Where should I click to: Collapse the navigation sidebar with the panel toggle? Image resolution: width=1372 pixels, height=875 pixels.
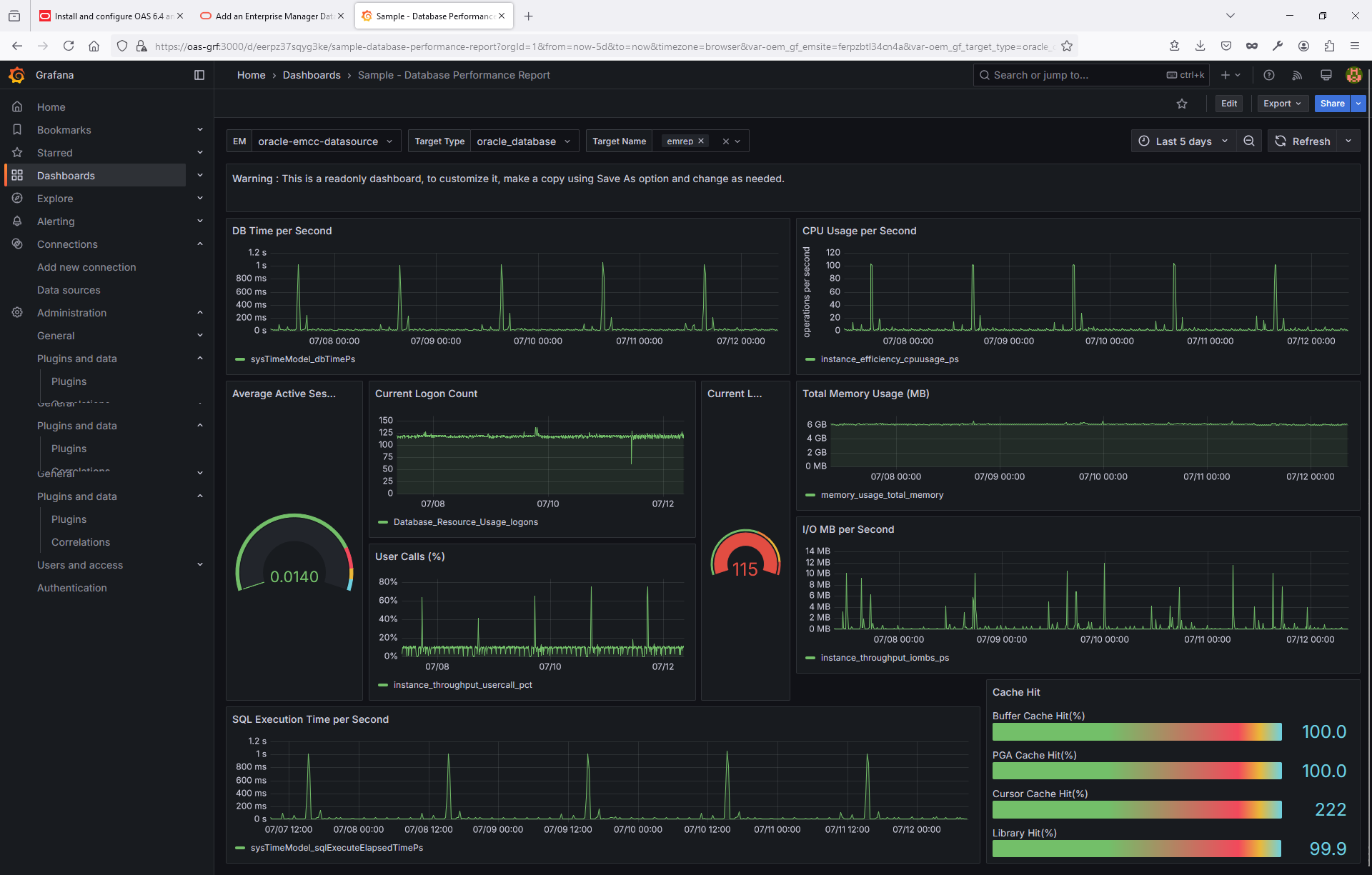coord(199,74)
